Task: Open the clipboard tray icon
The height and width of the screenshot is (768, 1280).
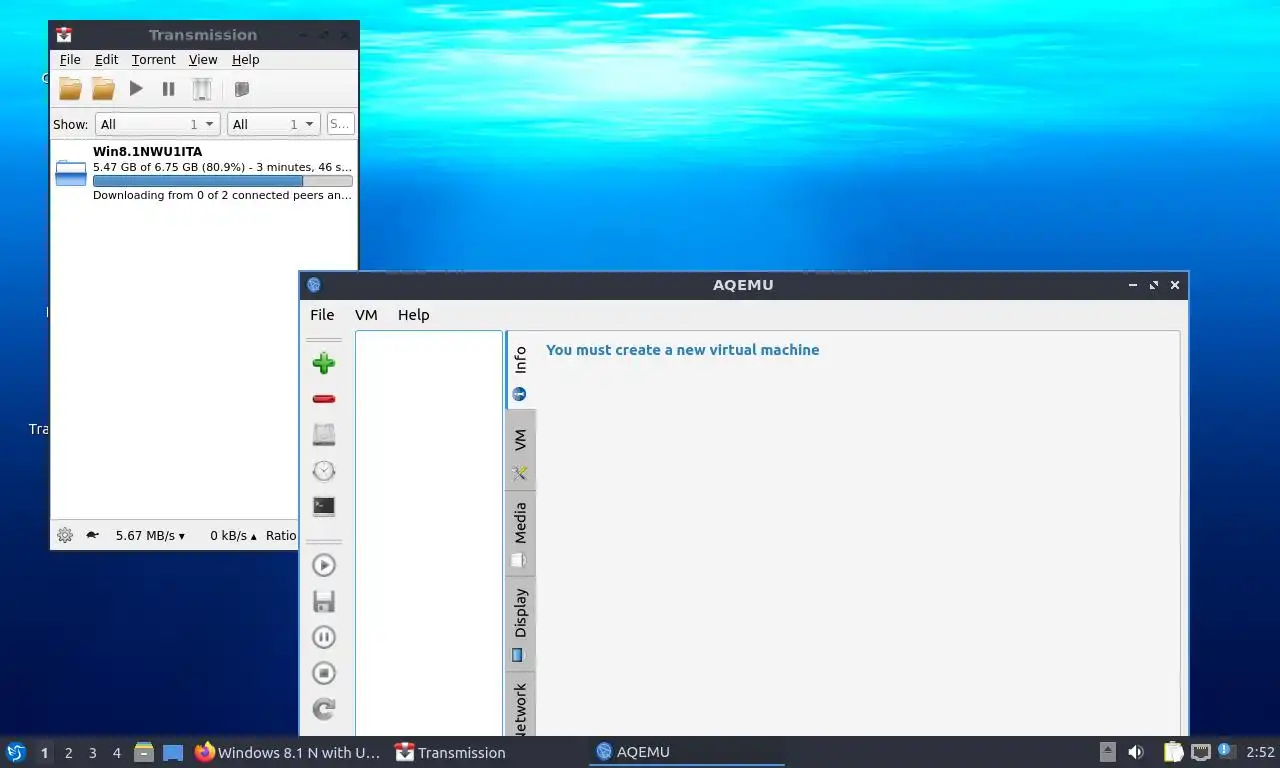Action: click(1174, 752)
